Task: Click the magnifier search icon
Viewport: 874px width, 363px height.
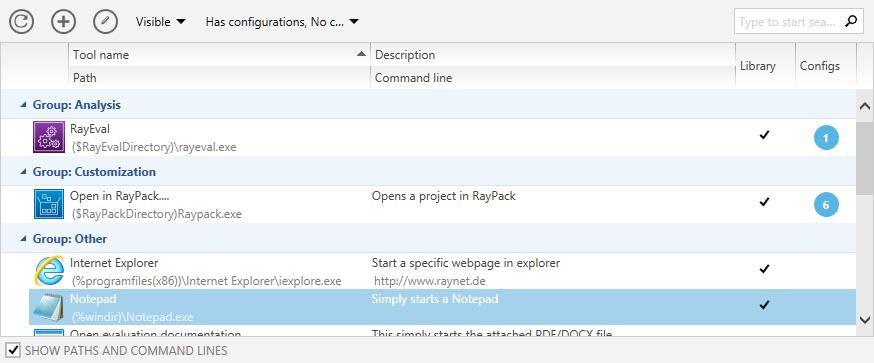Action: point(851,22)
